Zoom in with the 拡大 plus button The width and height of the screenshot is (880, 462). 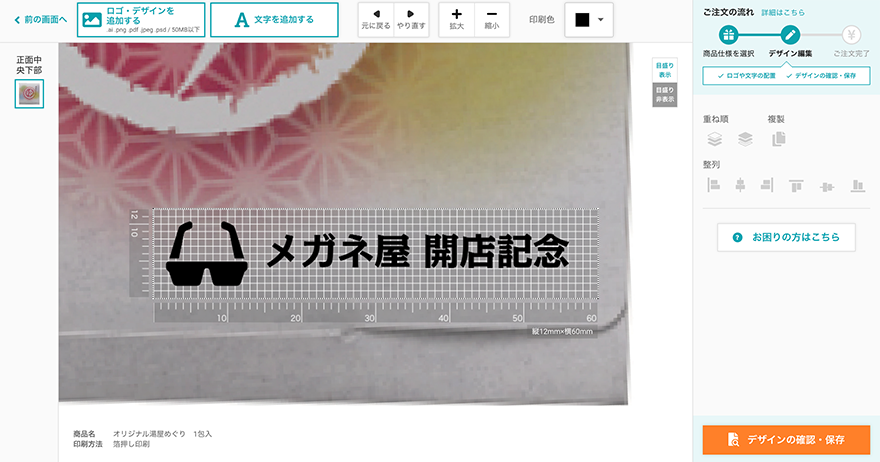(457, 19)
